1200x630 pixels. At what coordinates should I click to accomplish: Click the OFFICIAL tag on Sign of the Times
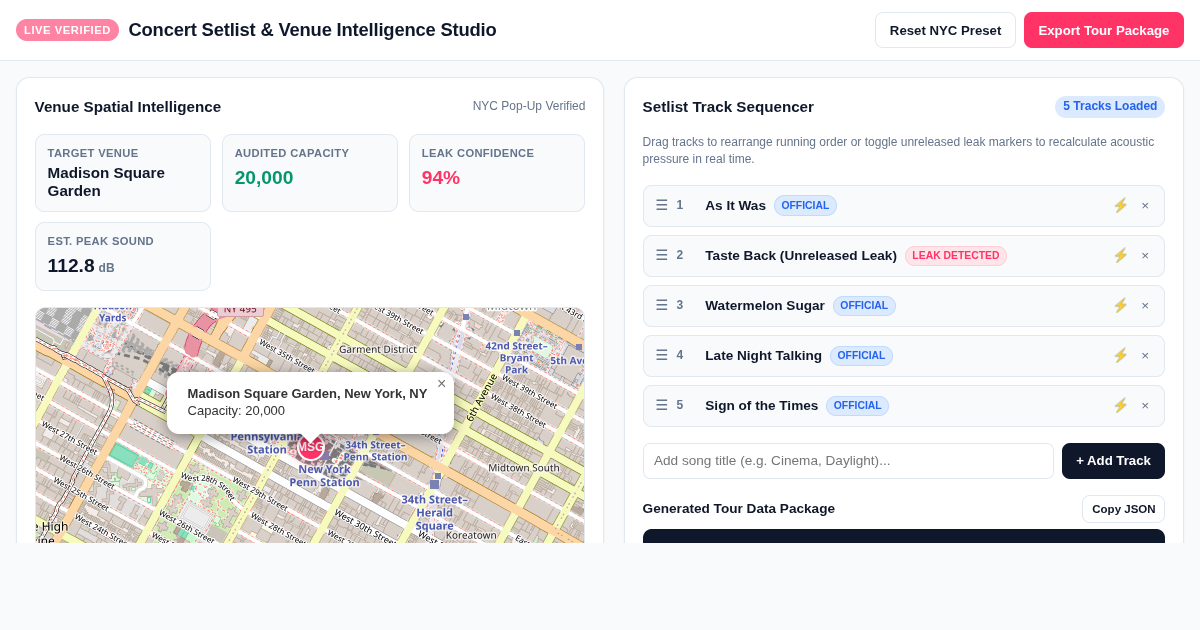coord(857,406)
